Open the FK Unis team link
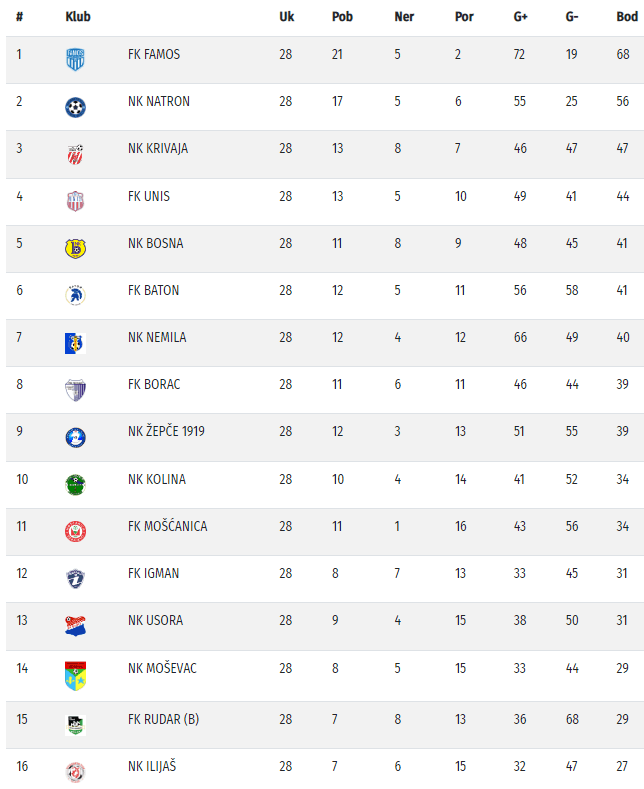644x789 pixels. pyautogui.click(x=149, y=196)
